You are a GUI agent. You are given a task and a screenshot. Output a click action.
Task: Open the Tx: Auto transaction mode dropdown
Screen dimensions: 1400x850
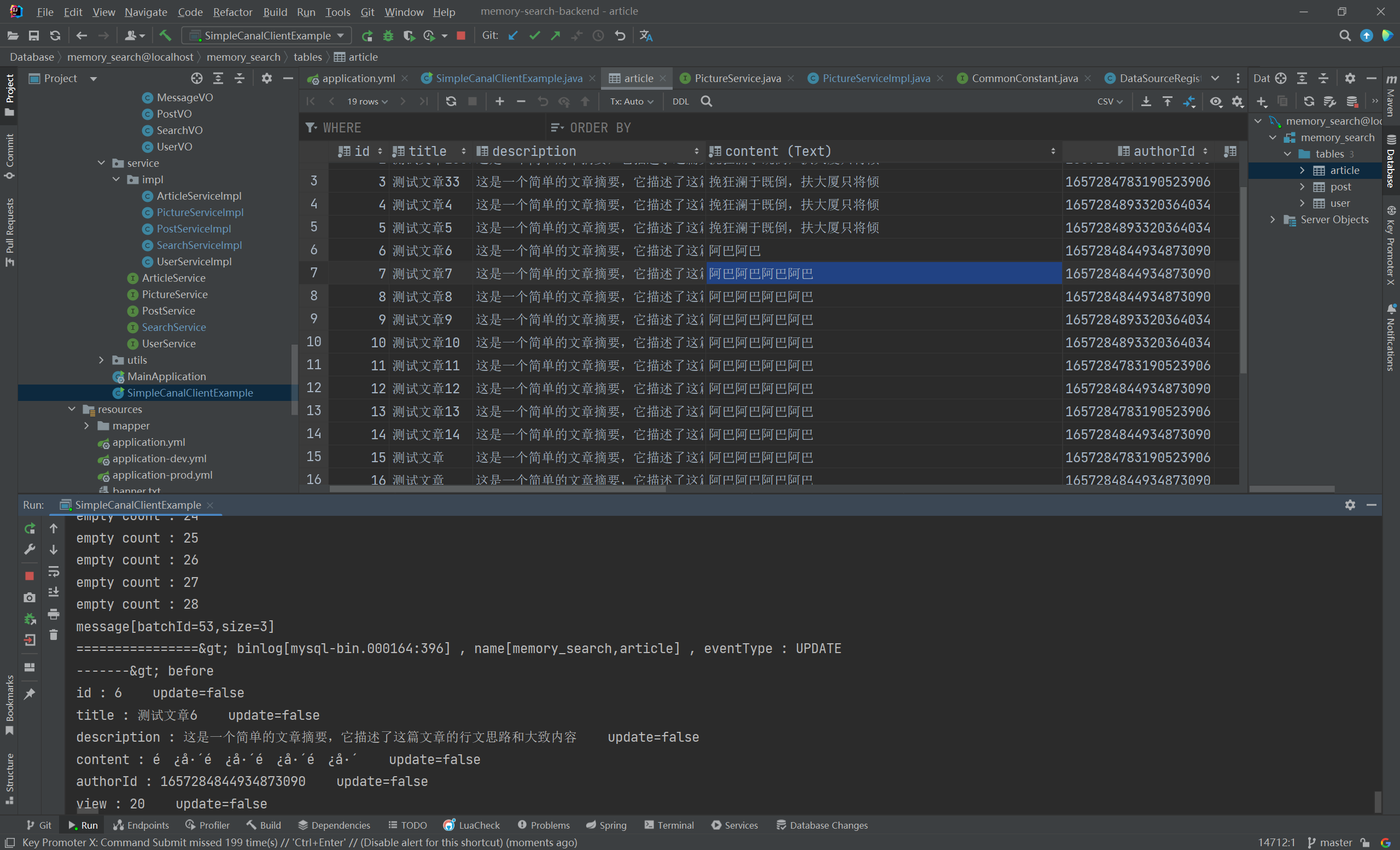click(631, 101)
